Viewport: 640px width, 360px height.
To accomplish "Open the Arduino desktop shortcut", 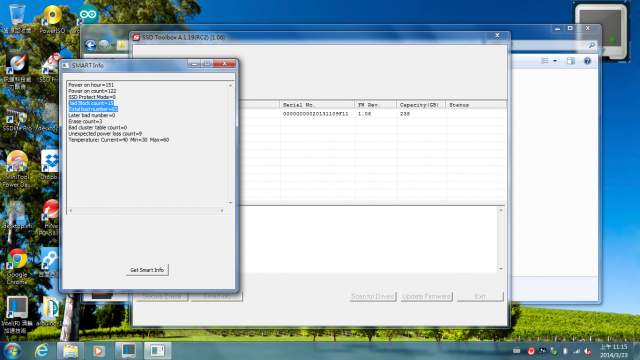I will 87,18.
